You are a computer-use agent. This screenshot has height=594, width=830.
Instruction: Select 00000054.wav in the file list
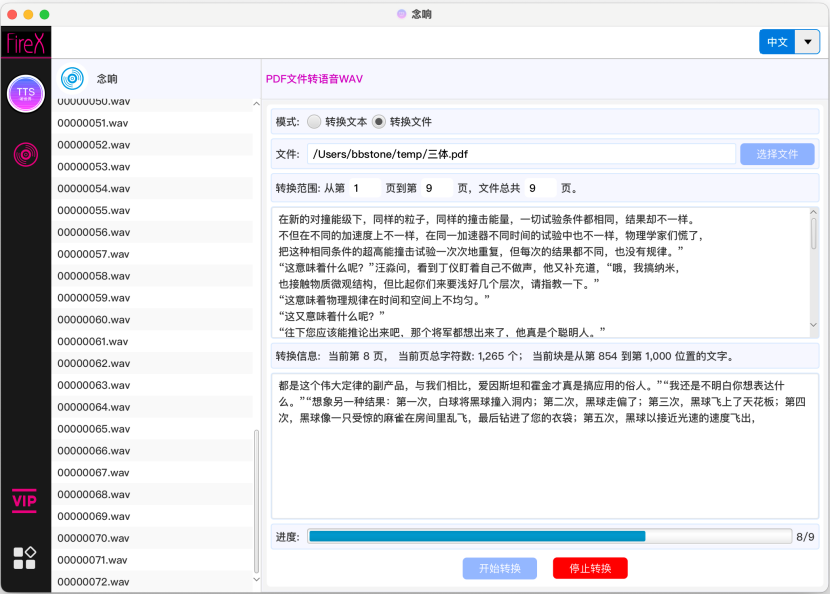tap(152, 188)
